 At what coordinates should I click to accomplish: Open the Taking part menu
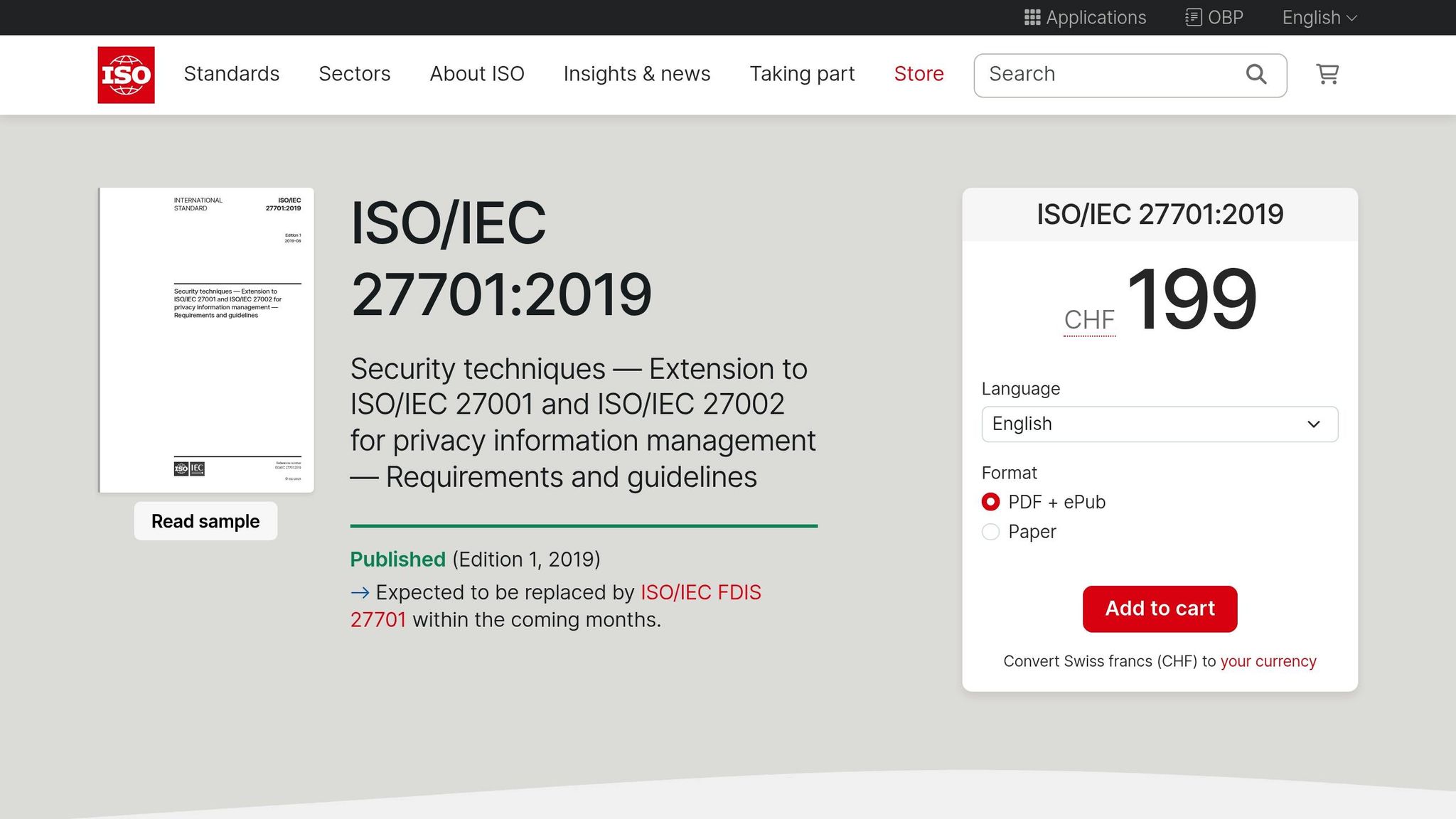pyautogui.click(x=802, y=74)
